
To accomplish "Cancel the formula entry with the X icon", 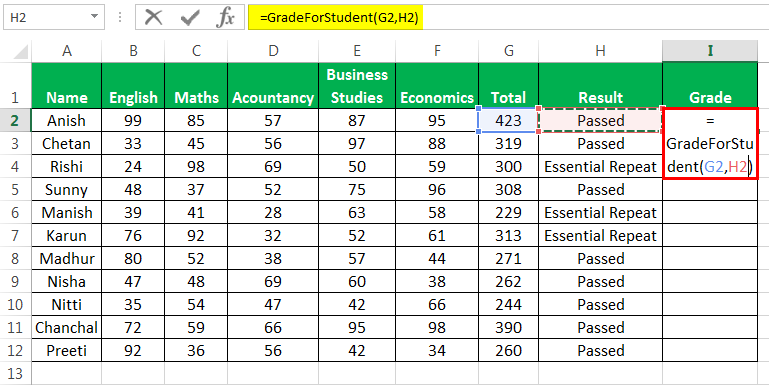I will (x=154, y=18).
